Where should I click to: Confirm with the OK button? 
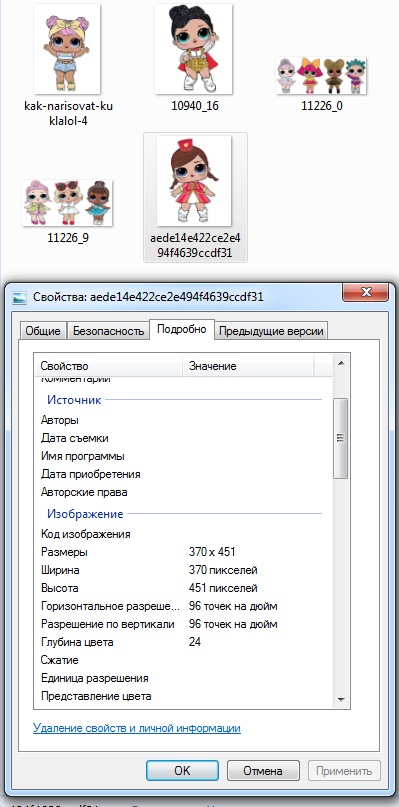pos(182,770)
